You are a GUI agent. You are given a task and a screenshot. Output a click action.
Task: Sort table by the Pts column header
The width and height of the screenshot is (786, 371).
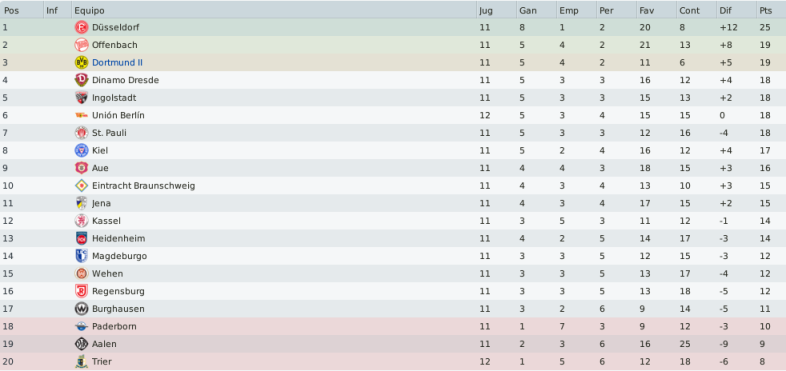(771, 10)
